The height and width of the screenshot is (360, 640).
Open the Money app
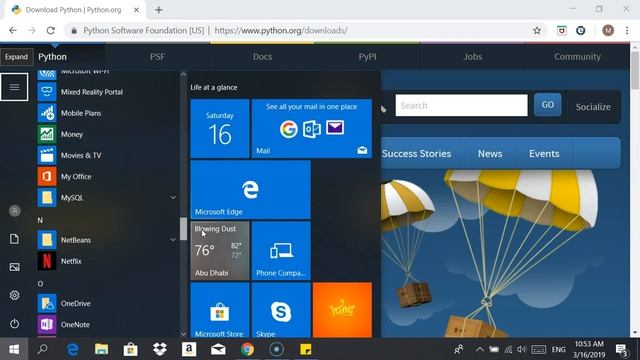pyautogui.click(x=72, y=134)
